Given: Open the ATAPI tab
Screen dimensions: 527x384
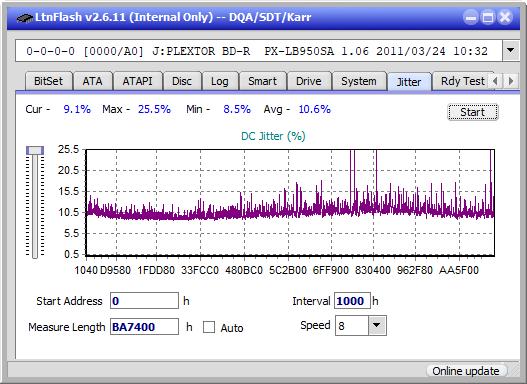Looking at the screenshot, I should click(x=137, y=81).
